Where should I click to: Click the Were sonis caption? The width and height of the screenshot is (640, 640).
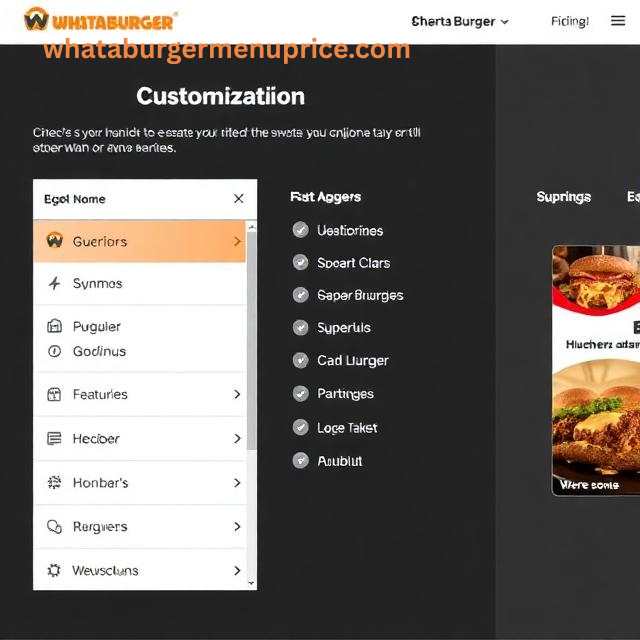coord(589,485)
